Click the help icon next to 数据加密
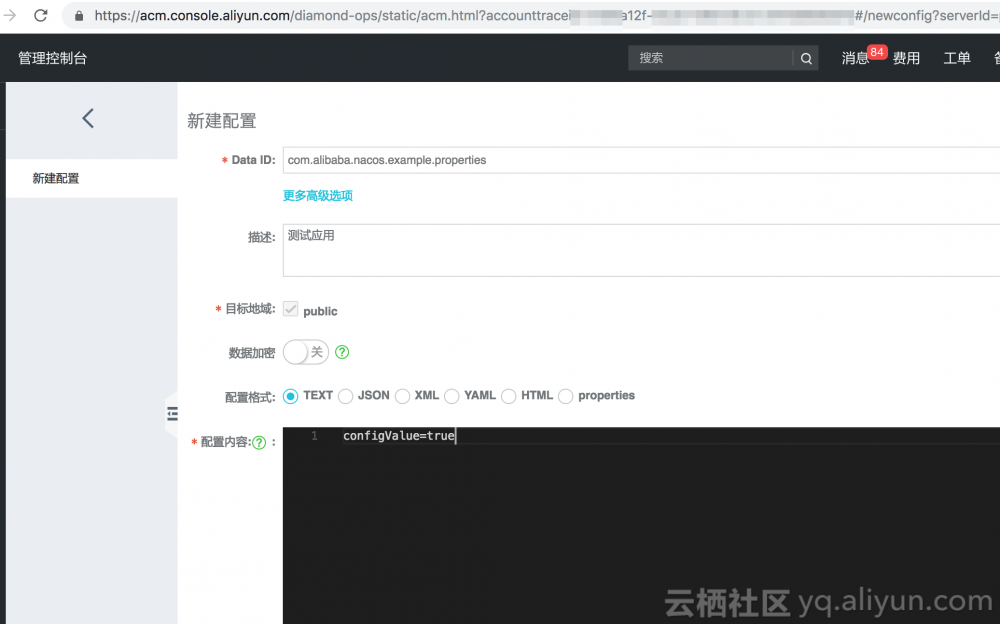The image size is (1000, 624). click(x=341, y=352)
